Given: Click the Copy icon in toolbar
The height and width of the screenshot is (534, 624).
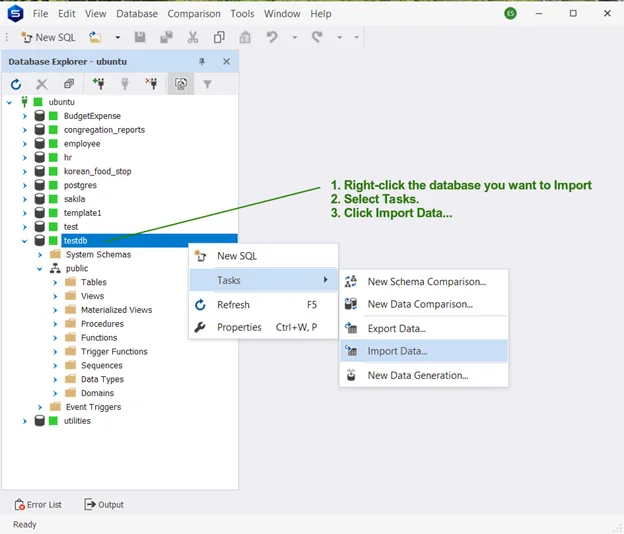Looking at the screenshot, I should 219,37.
